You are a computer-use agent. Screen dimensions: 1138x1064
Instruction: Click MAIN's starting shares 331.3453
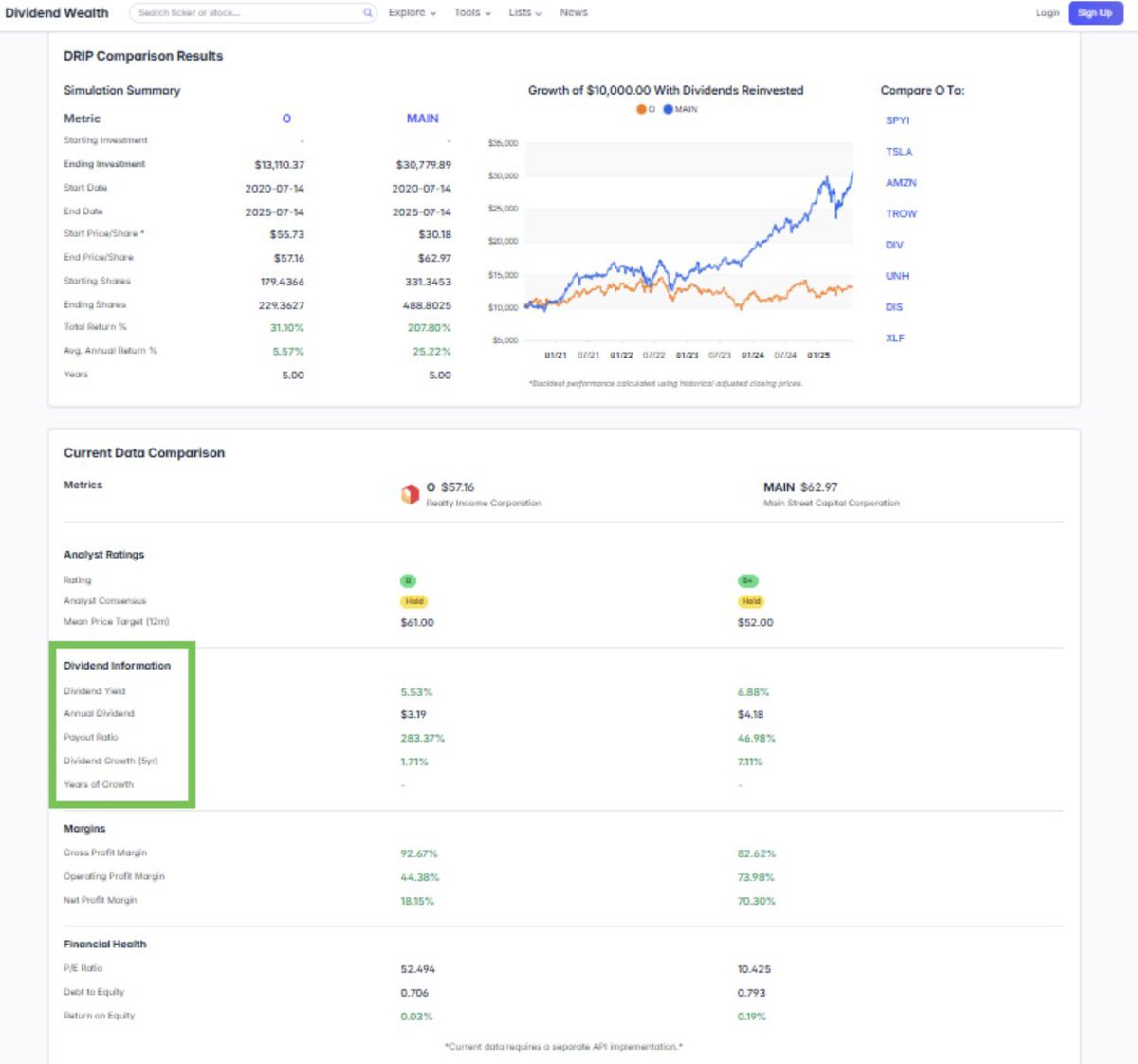(x=428, y=282)
